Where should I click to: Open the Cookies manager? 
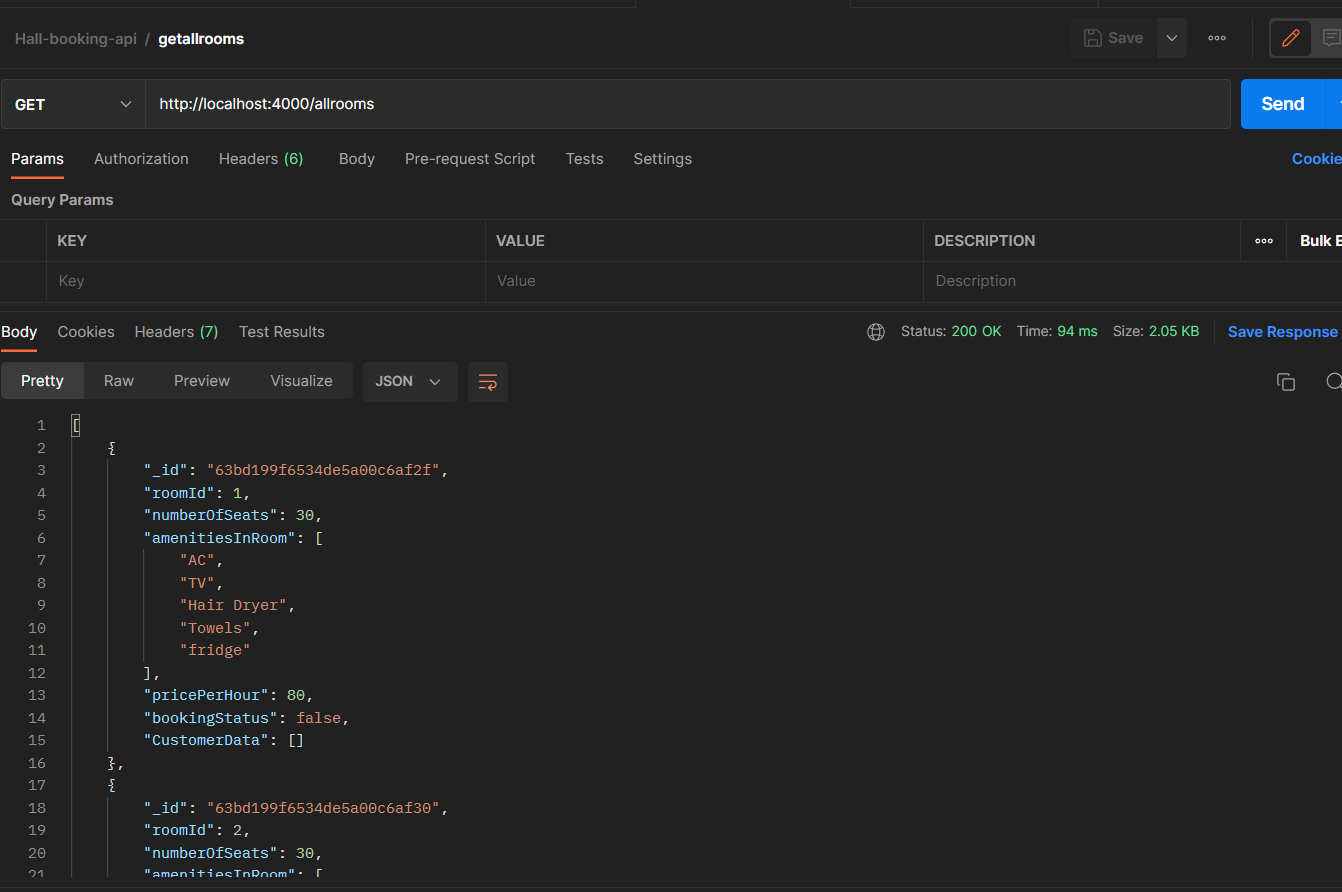[x=1316, y=159]
